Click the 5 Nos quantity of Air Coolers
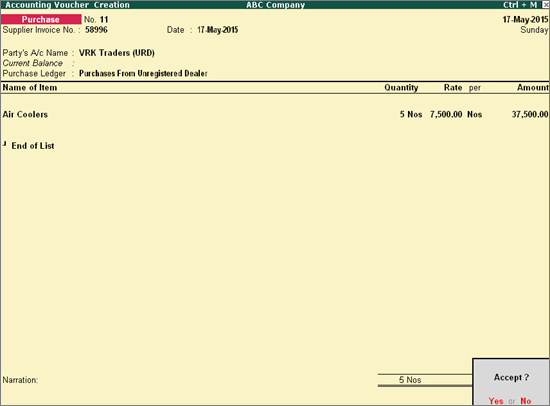The height and width of the screenshot is (406, 550). click(x=411, y=114)
